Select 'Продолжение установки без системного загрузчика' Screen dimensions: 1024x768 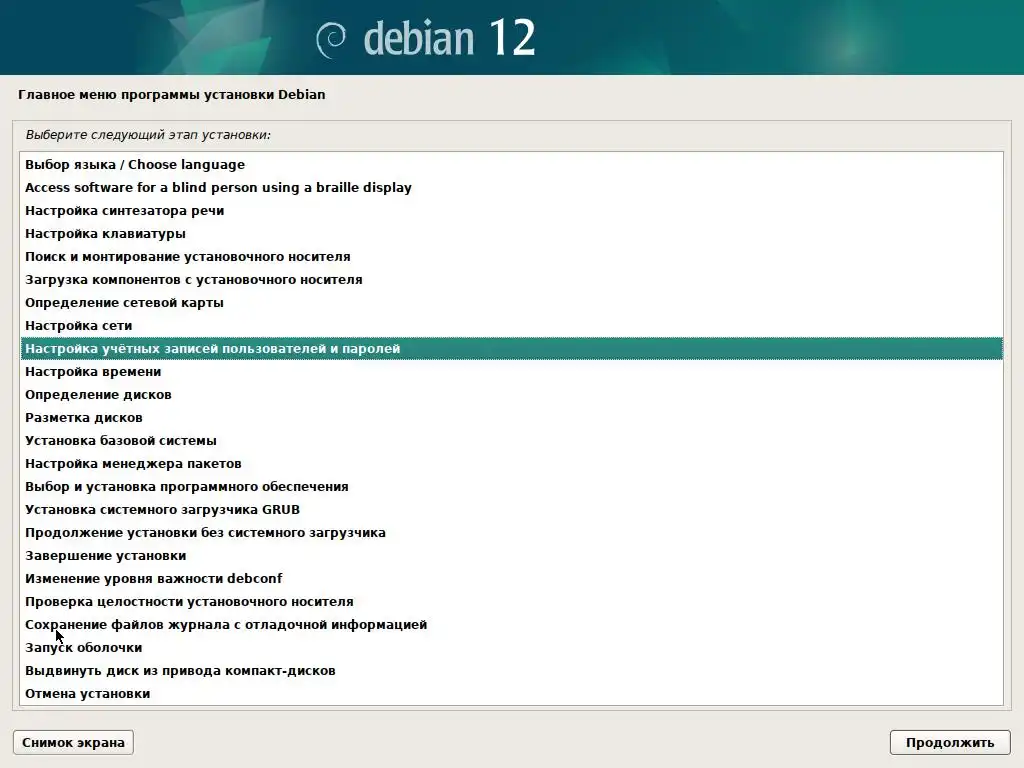click(x=511, y=532)
